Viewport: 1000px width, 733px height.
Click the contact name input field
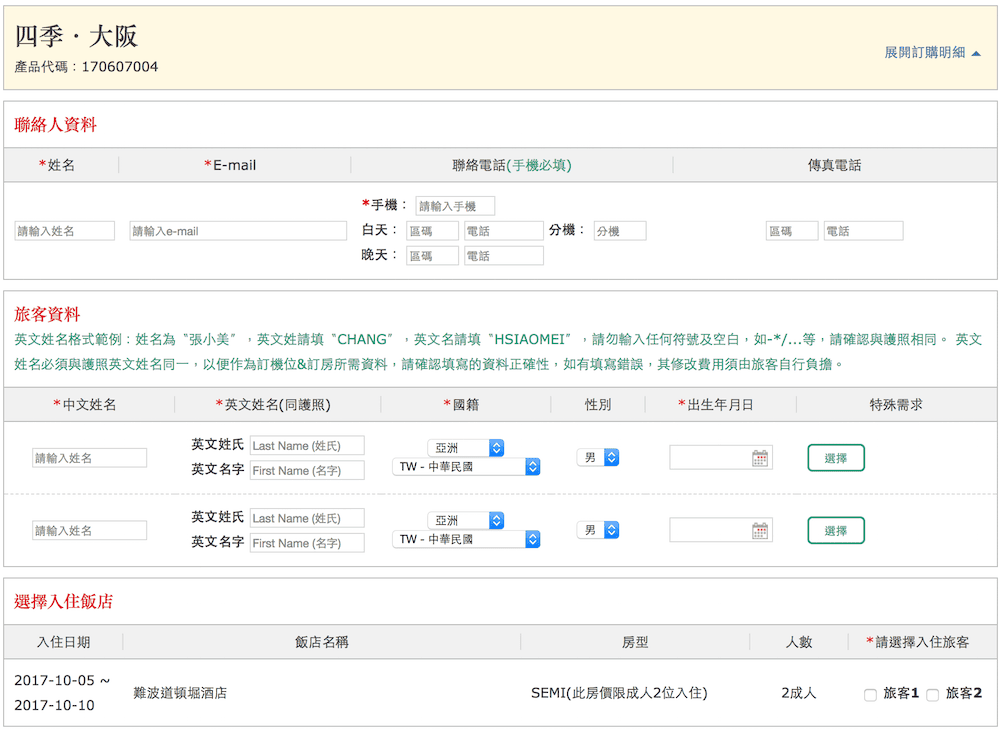pos(65,231)
